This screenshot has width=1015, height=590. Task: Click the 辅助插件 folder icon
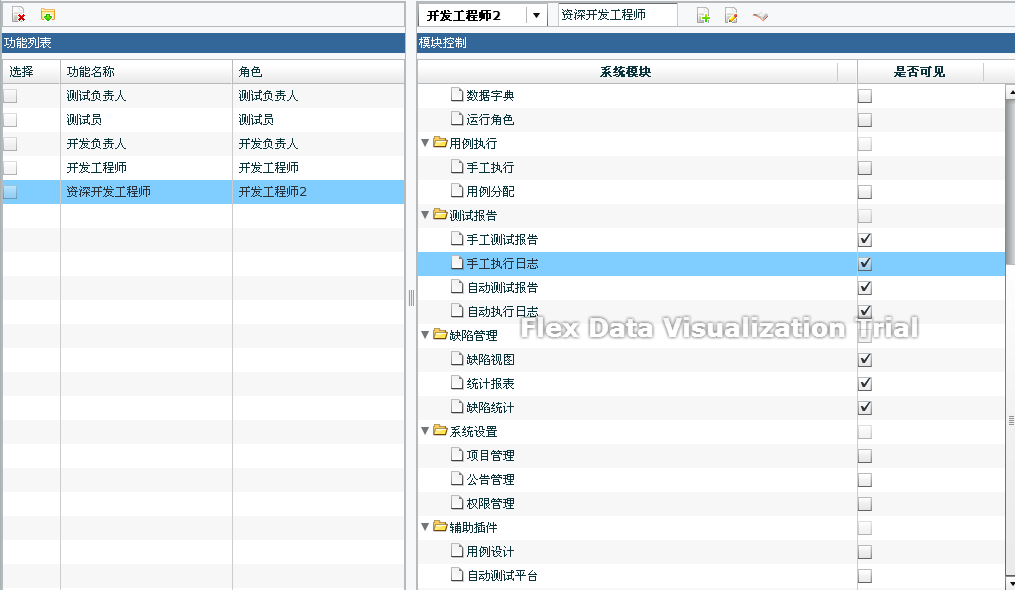(440, 527)
